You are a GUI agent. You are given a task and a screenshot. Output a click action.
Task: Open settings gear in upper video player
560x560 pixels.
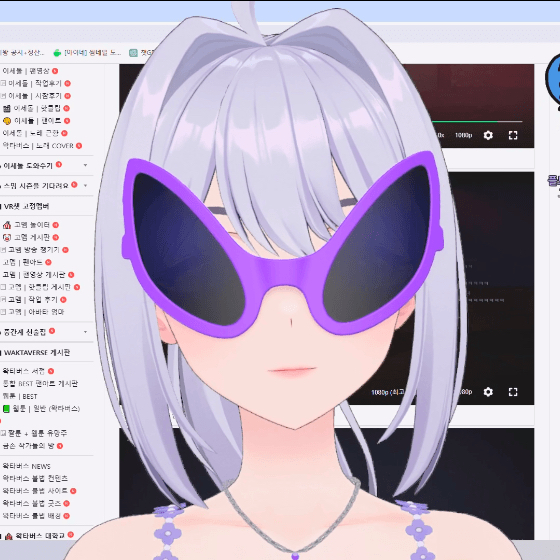[488, 135]
